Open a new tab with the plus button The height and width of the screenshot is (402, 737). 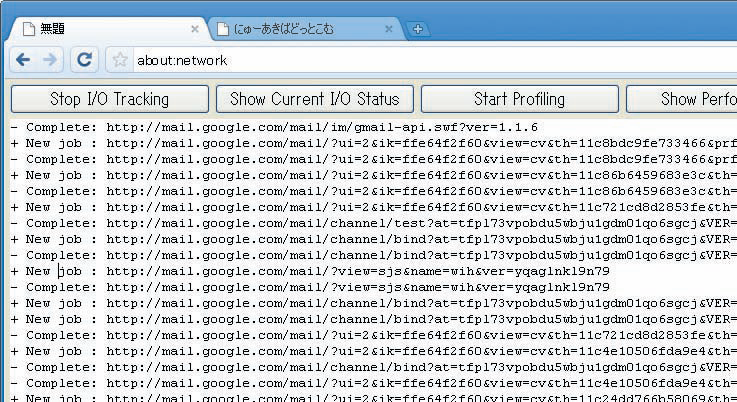417,29
